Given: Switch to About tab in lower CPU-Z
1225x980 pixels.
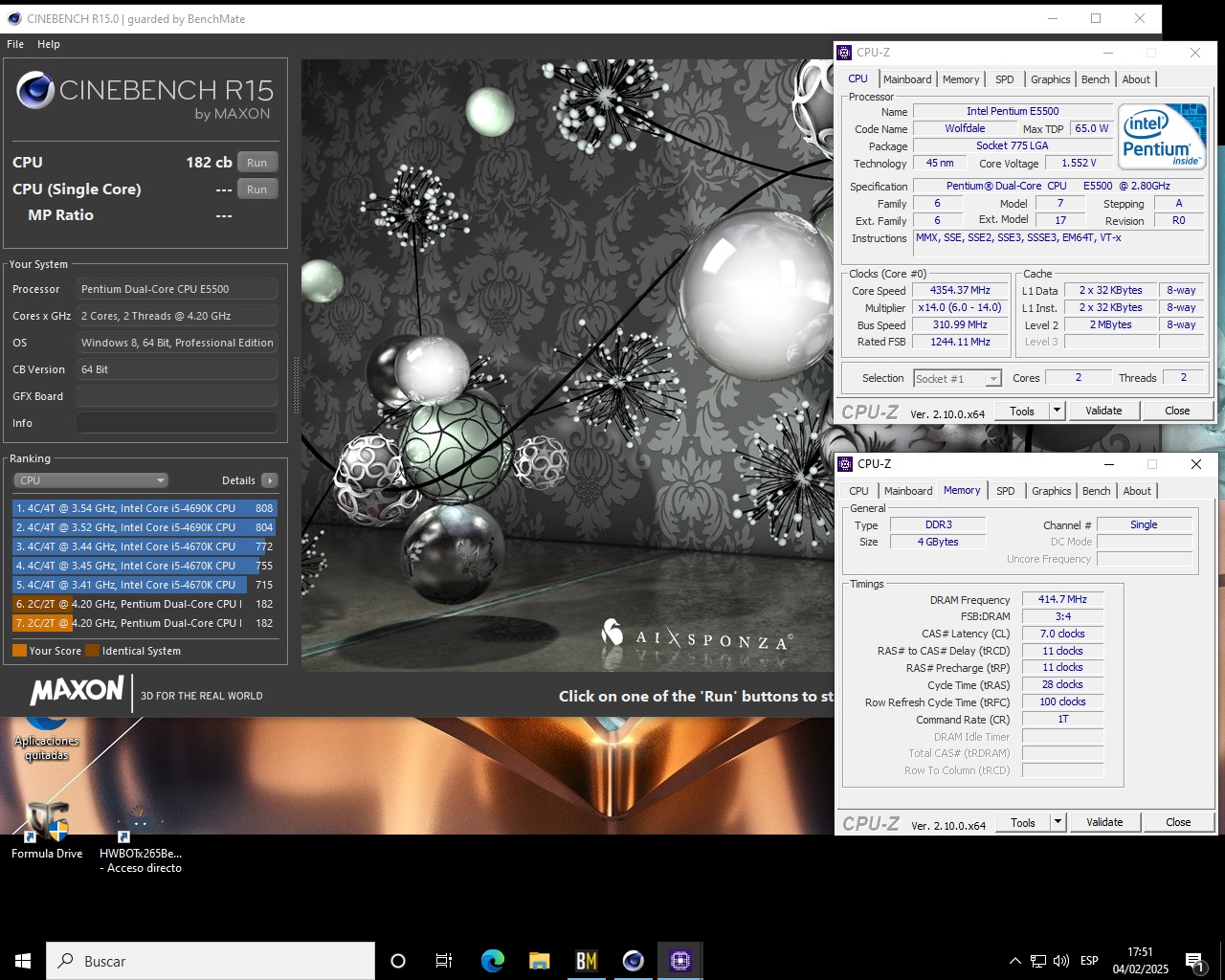Looking at the screenshot, I should pos(1137,491).
